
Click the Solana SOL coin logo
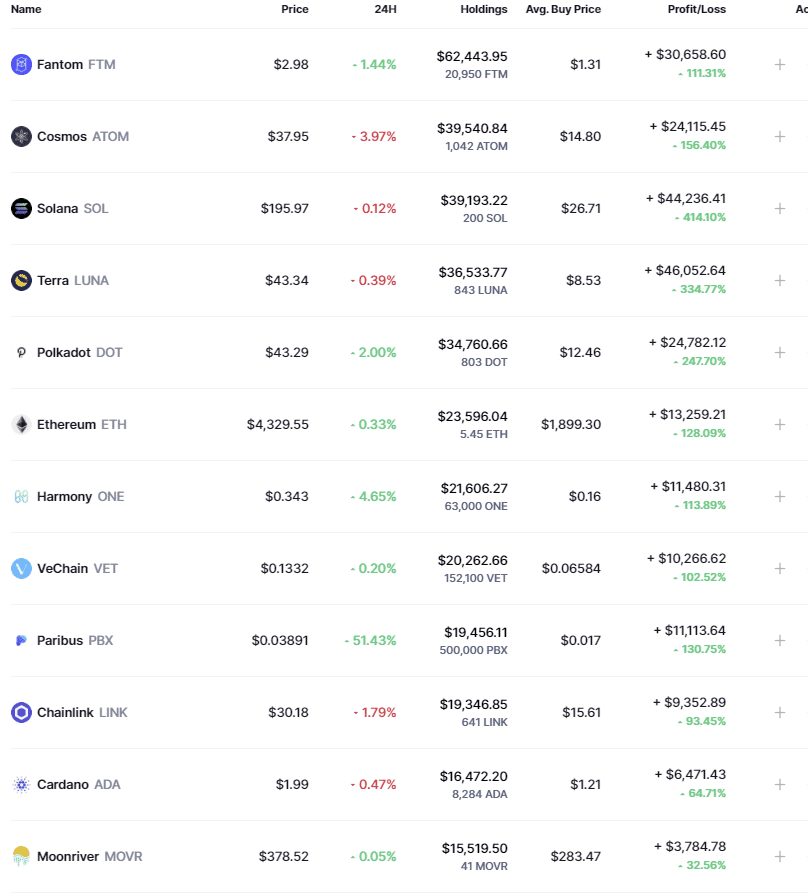pyautogui.click(x=21, y=208)
